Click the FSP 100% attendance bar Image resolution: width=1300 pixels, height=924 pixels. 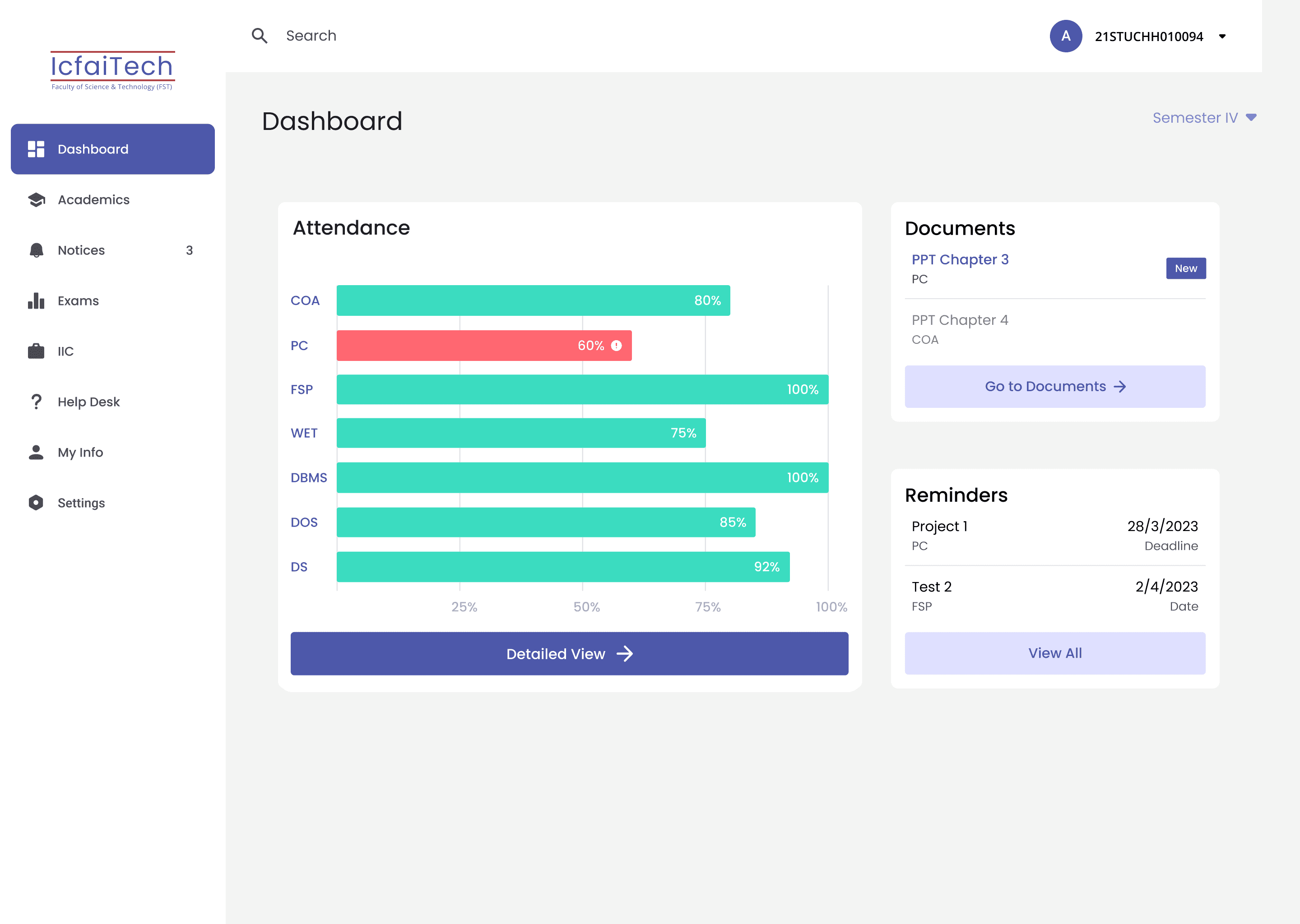point(582,390)
